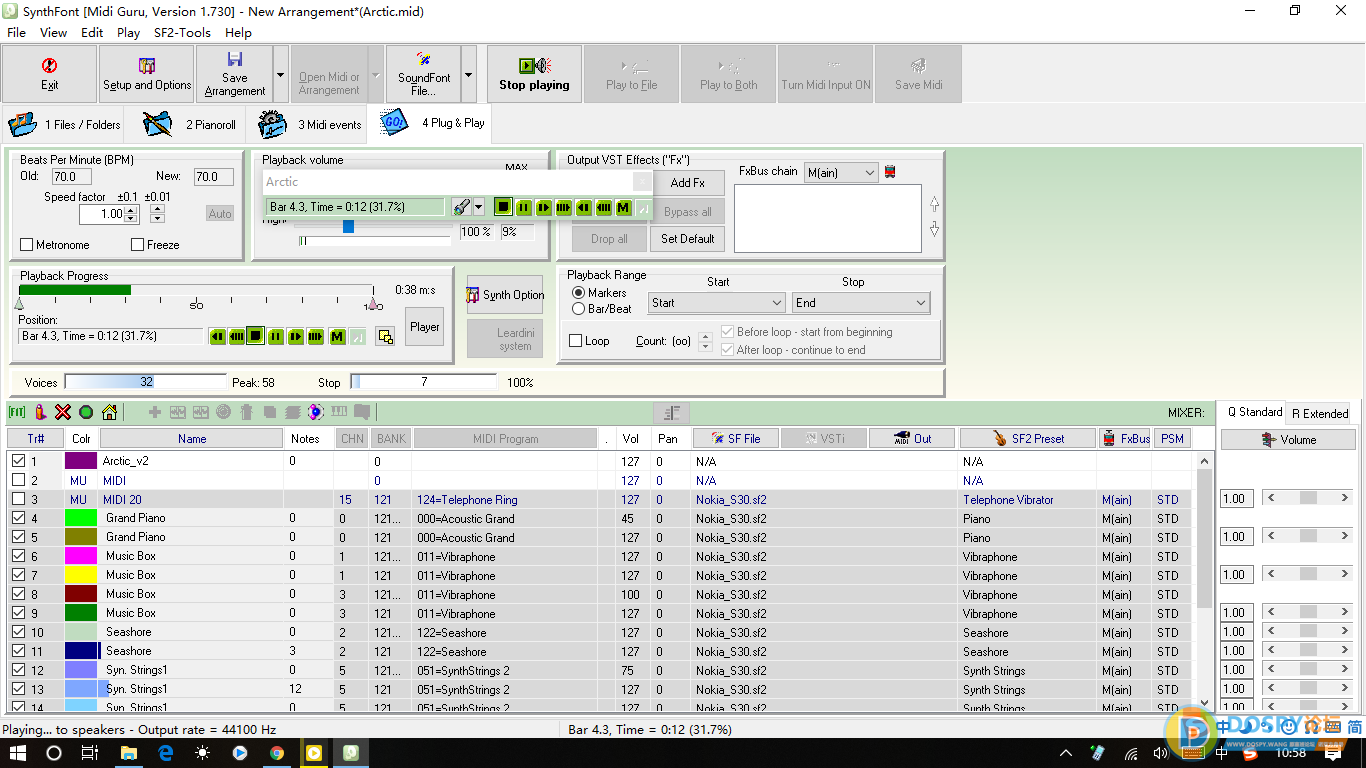1366x768 pixels.
Task: Open SoundFont File dropdown arrow
Action: pos(468,74)
